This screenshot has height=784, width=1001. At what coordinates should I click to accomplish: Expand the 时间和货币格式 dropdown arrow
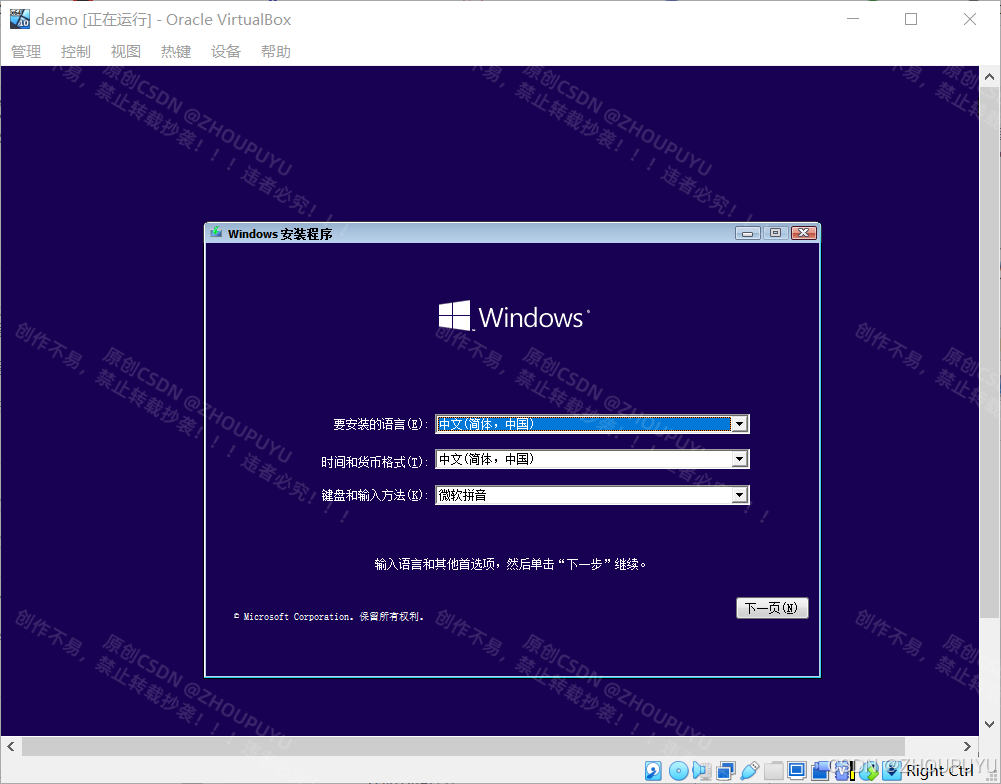click(739, 459)
